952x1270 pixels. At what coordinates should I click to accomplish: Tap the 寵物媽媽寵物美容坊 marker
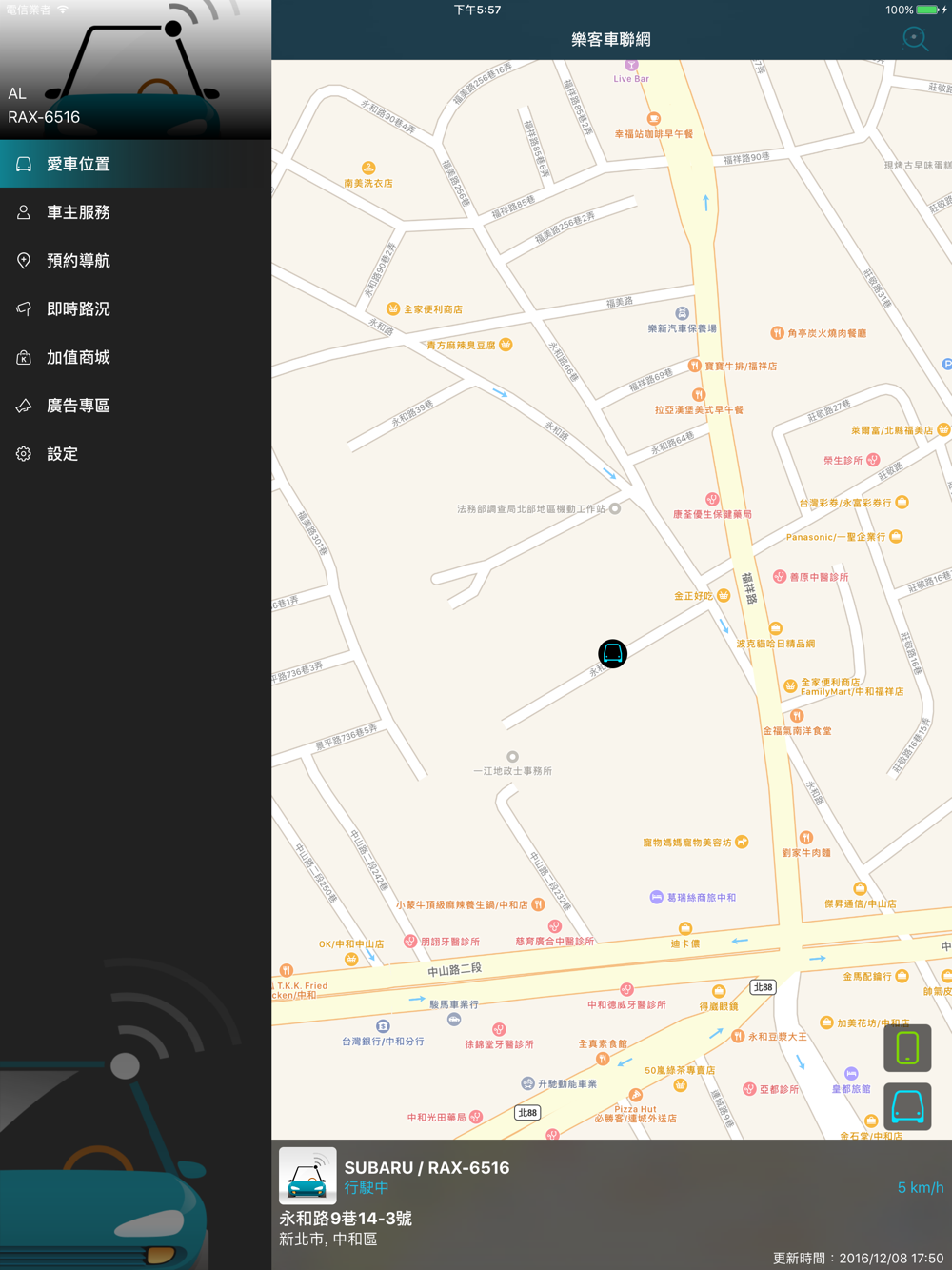pos(742,842)
